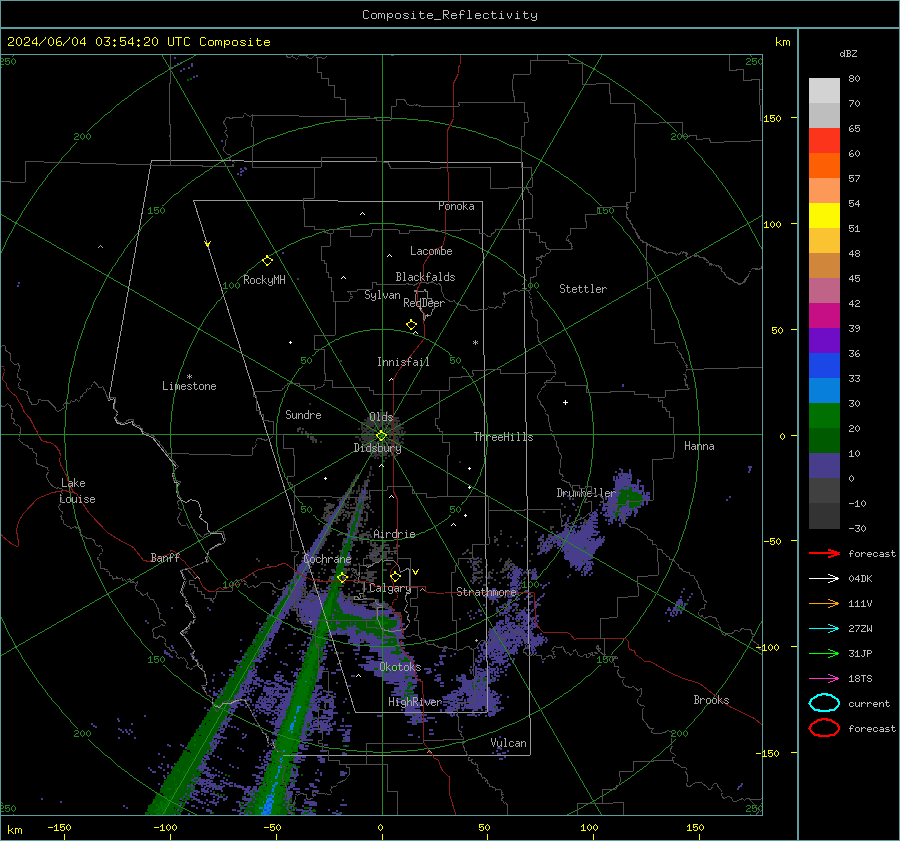The height and width of the screenshot is (841, 900).
Task: Click the yellow diamond marker below RedDeer
Action: click(411, 325)
